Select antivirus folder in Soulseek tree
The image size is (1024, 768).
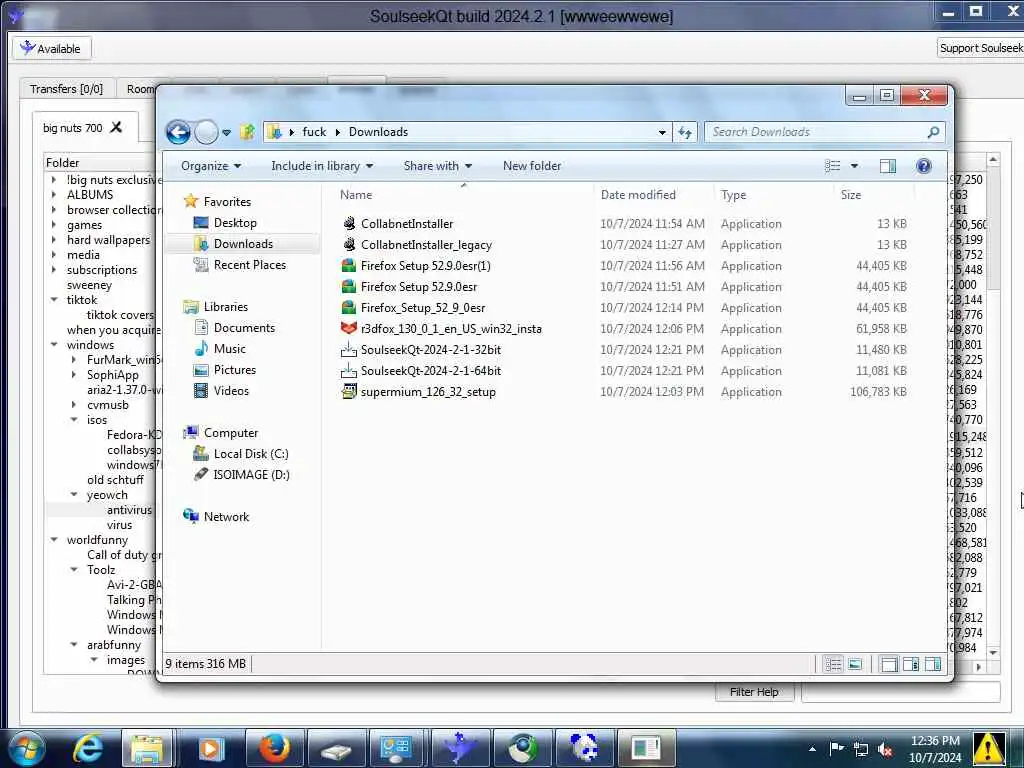(129, 510)
